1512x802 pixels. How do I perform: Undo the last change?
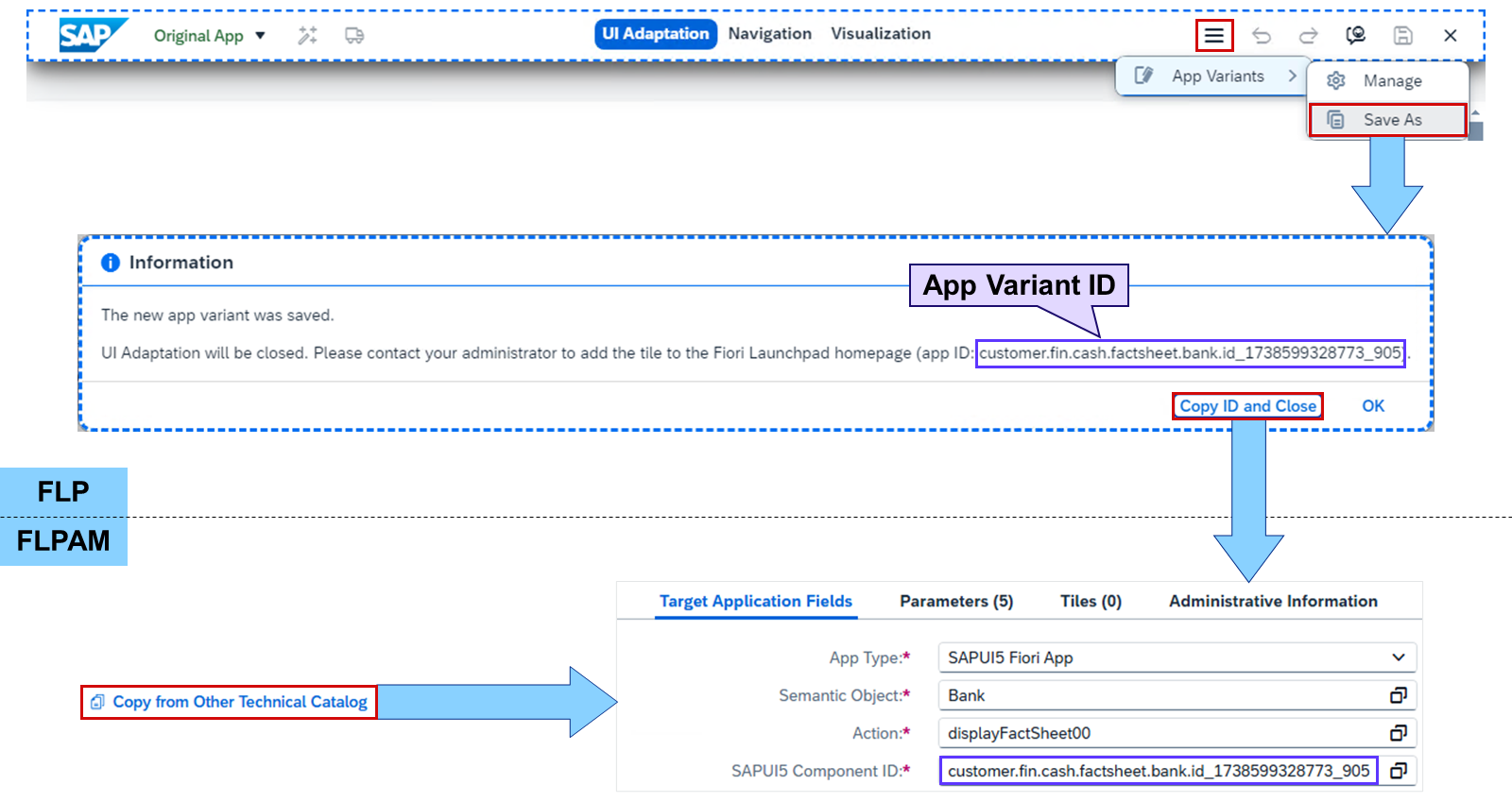pyautogui.click(x=1262, y=36)
